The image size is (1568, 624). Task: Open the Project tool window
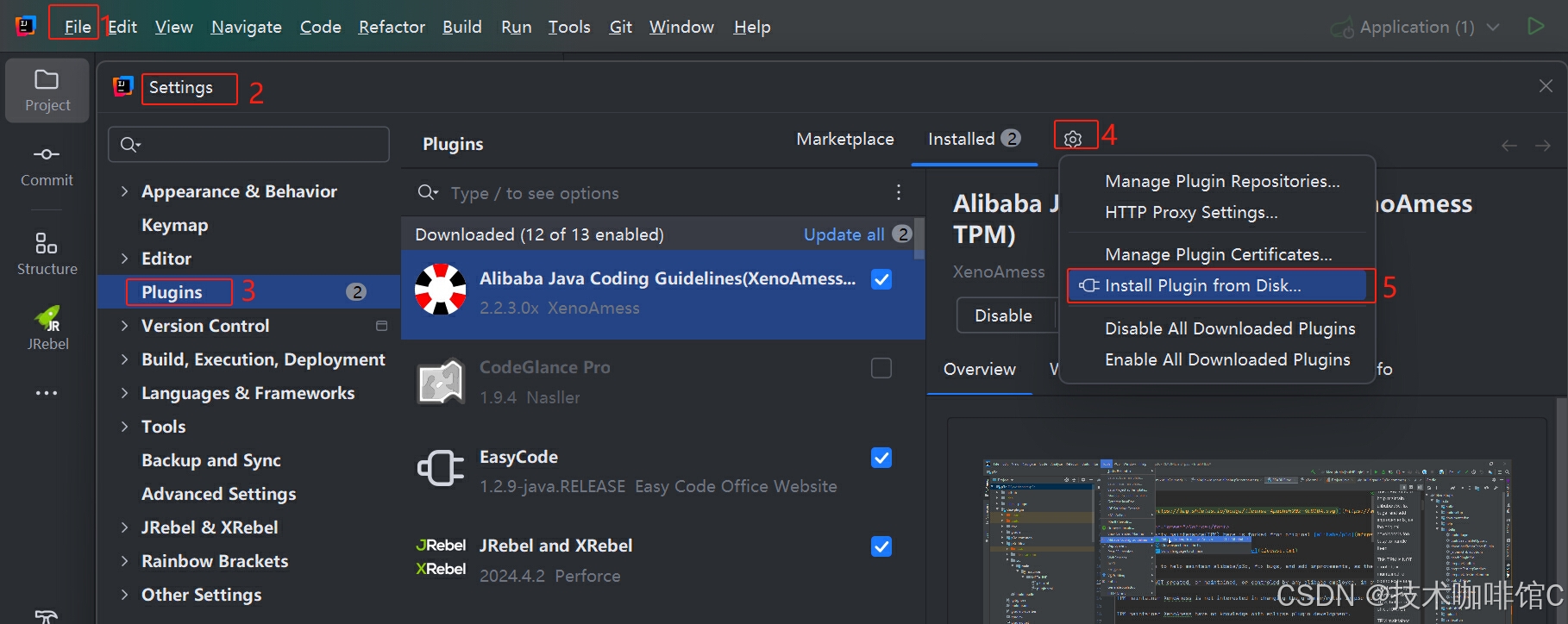[47, 90]
